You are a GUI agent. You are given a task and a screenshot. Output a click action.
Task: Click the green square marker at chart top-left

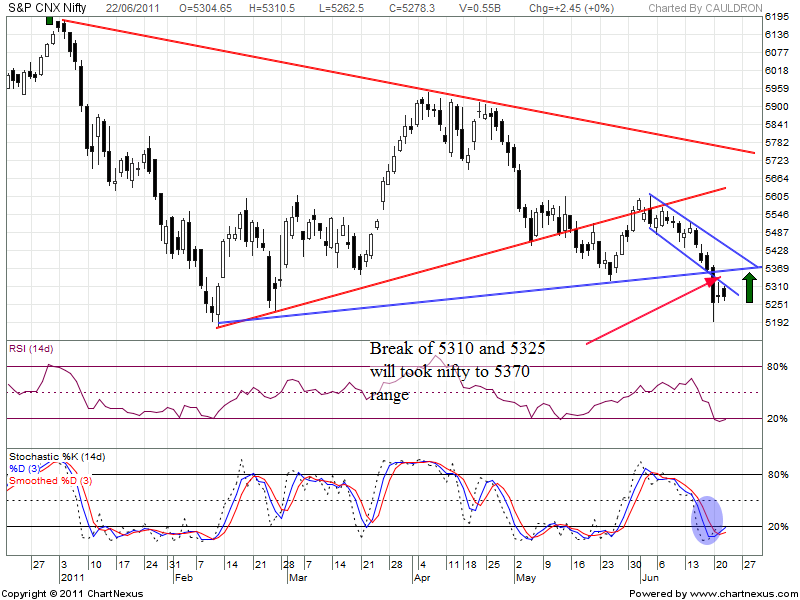tap(51, 17)
